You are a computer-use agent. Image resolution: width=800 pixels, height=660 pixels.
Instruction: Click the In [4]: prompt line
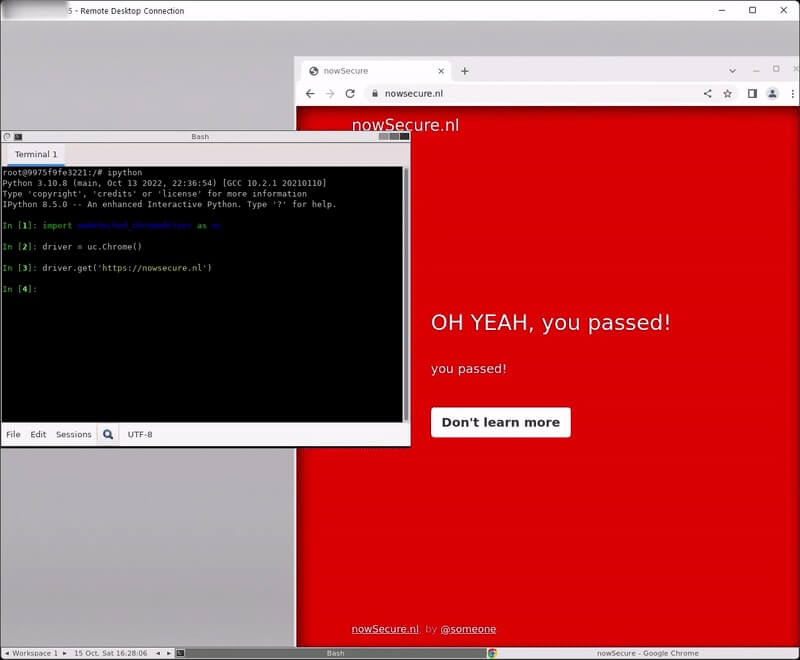click(x=20, y=289)
